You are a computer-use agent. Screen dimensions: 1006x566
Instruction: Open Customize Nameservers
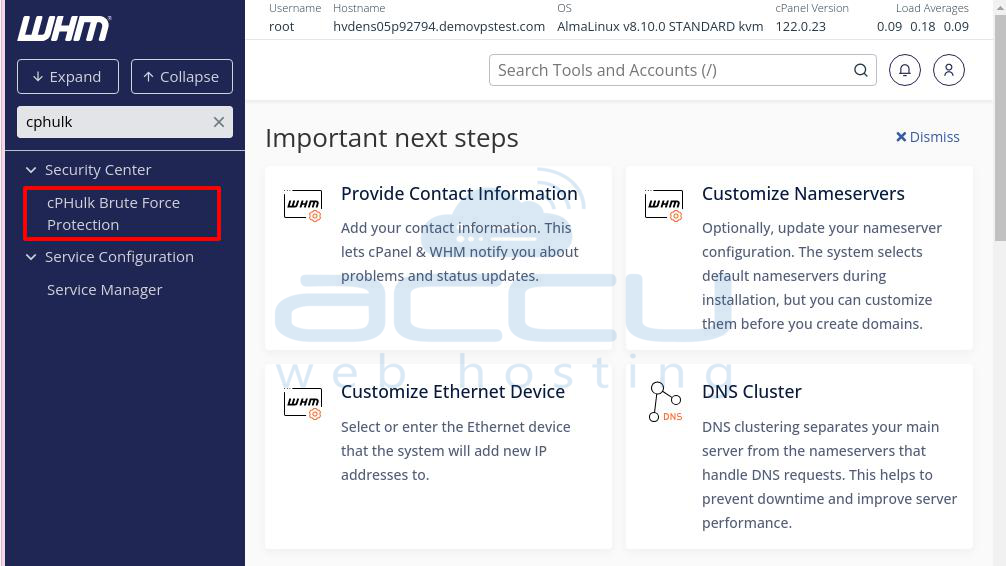click(x=803, y=194)
